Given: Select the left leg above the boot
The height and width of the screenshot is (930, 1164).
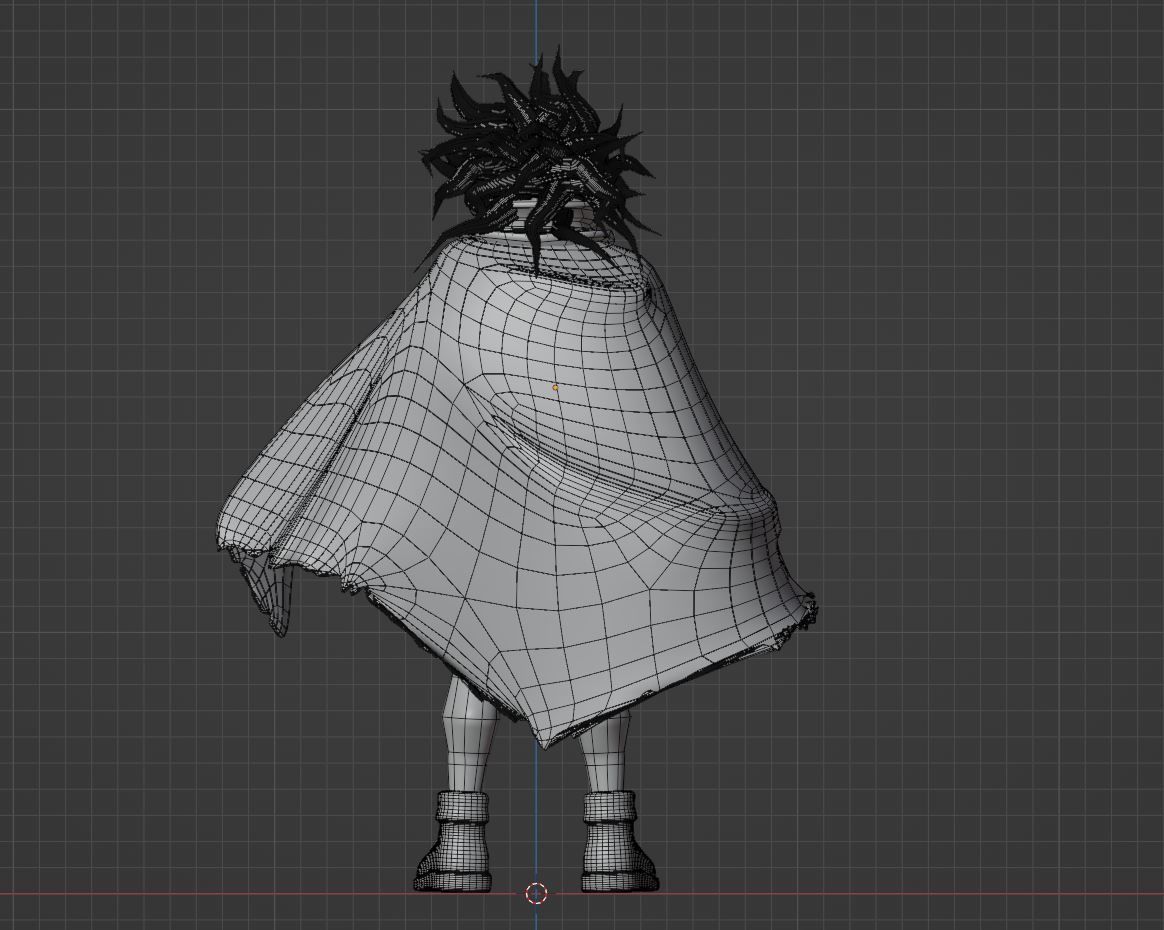Looking at the screenshot, I should pos(468,735).
